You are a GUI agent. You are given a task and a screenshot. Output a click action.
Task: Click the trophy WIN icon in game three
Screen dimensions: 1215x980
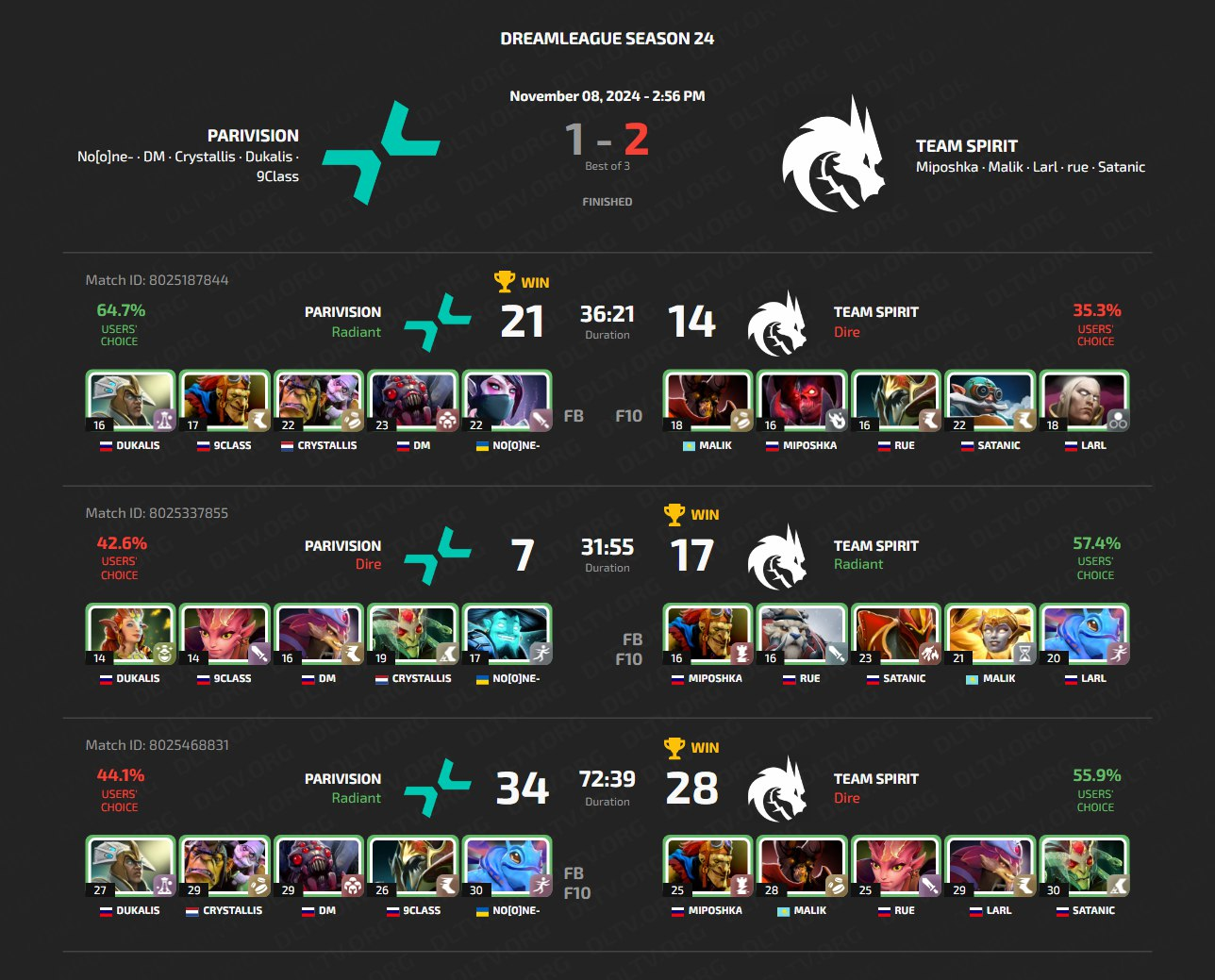(674, 747)
